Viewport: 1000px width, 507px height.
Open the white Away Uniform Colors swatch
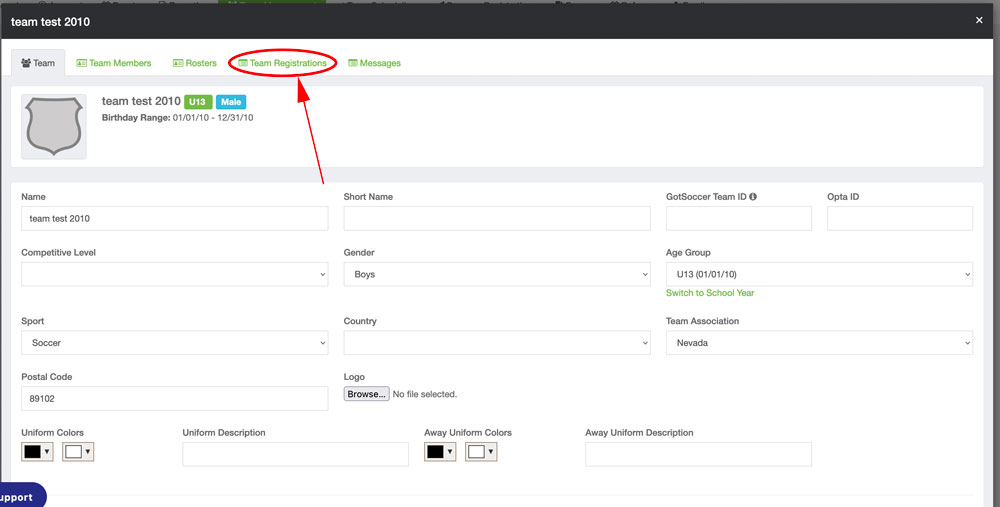pyautogui.click(x=480, y=452)
